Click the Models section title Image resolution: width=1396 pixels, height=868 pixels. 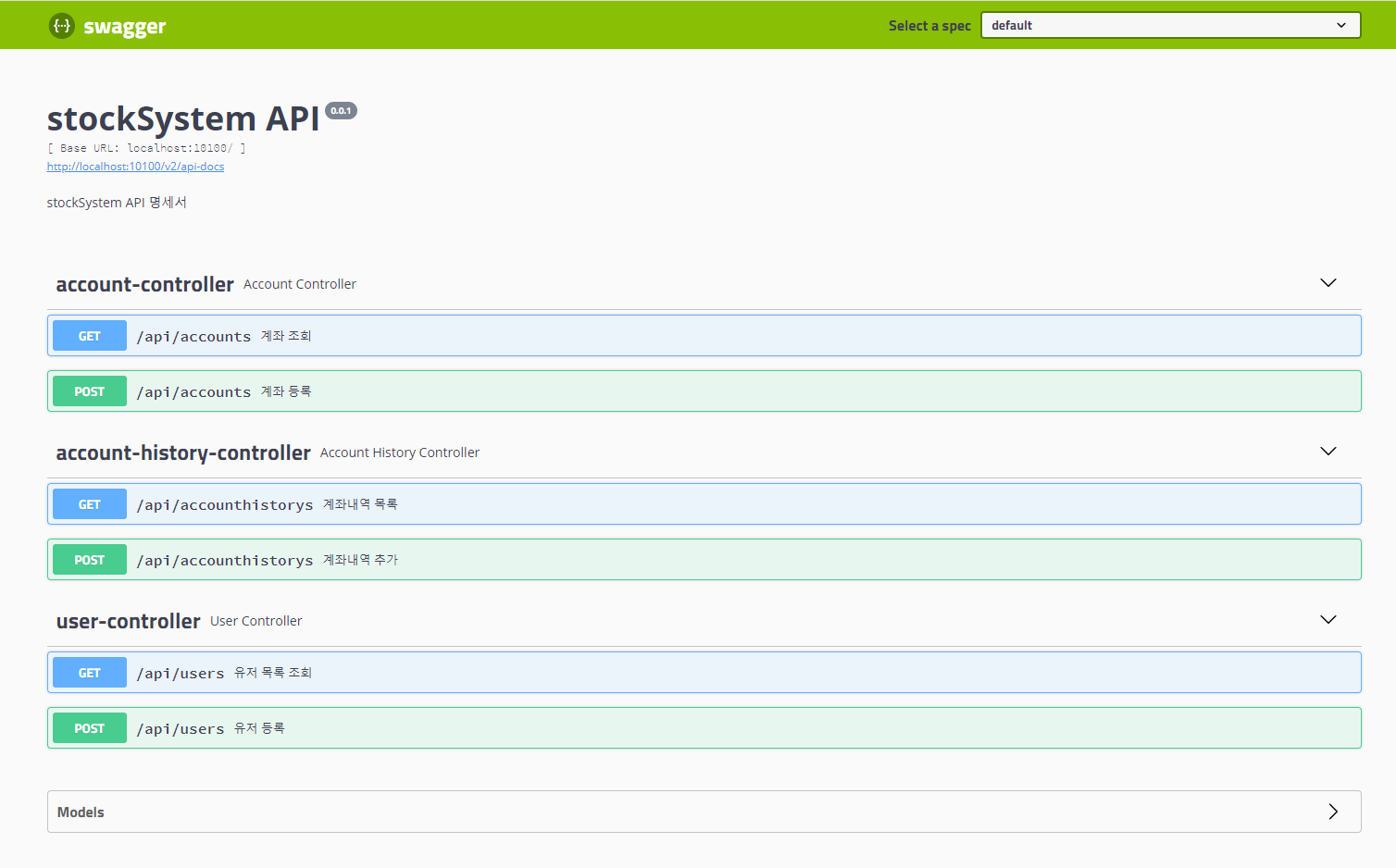[x=81, y=812]
